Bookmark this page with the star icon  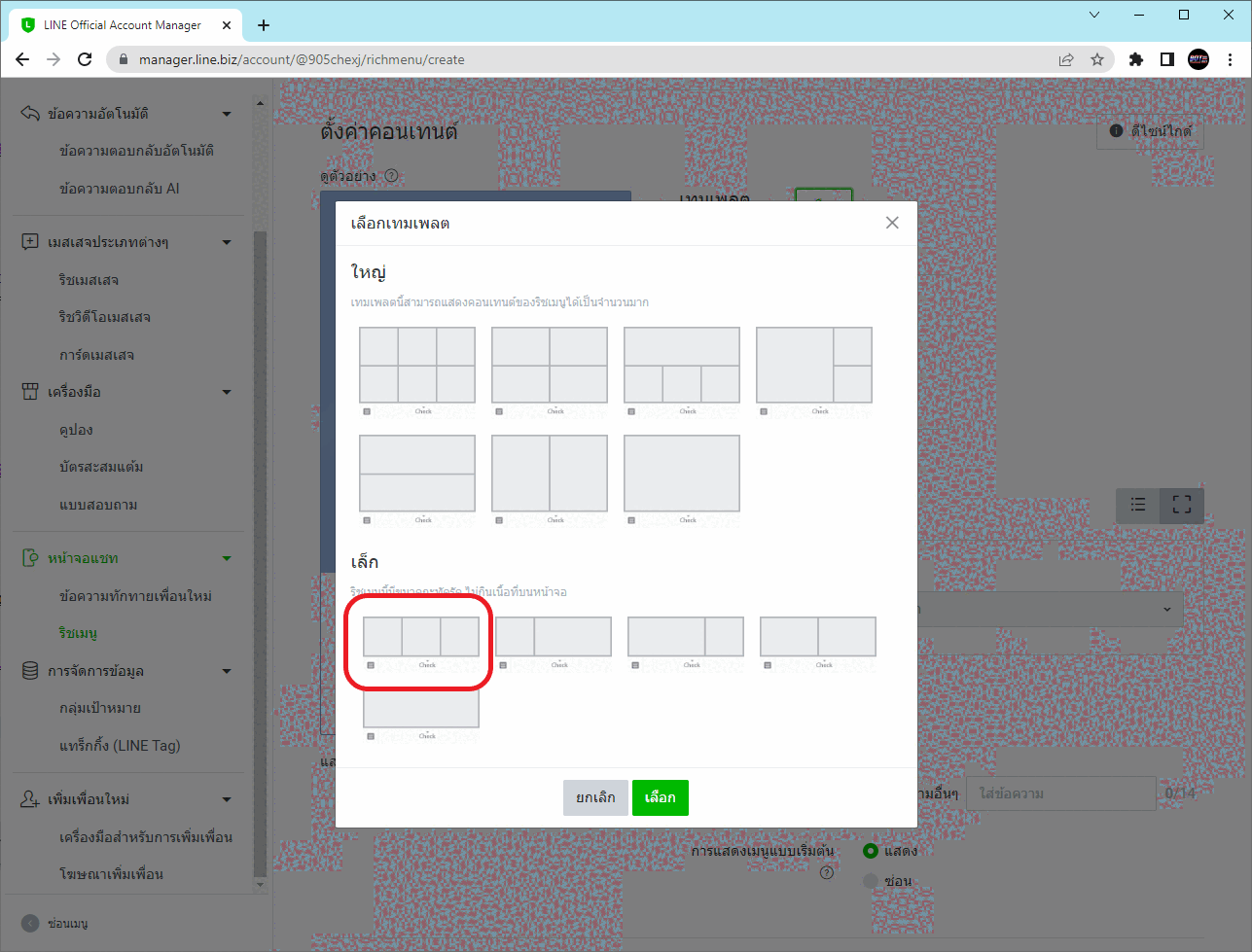[1097, 59]
